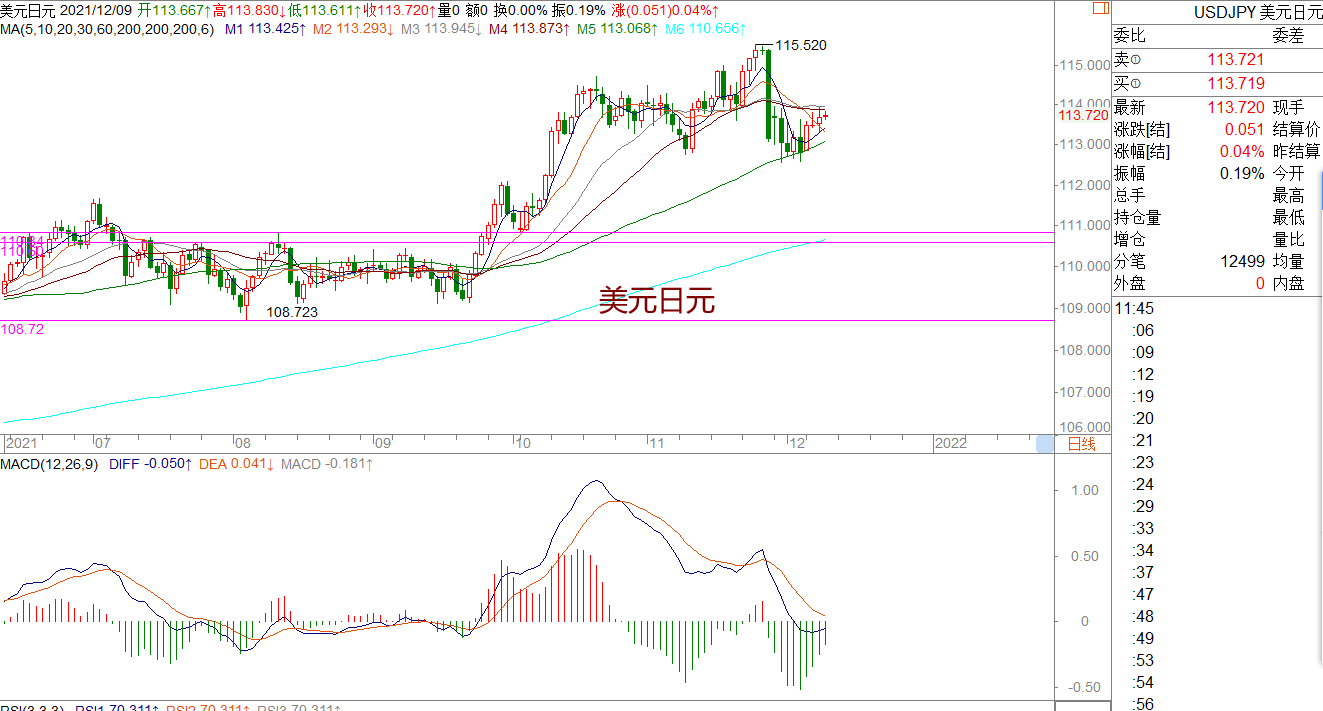Click the 低113.611 low value in header
1323x711 pixels.
point(324,10)
